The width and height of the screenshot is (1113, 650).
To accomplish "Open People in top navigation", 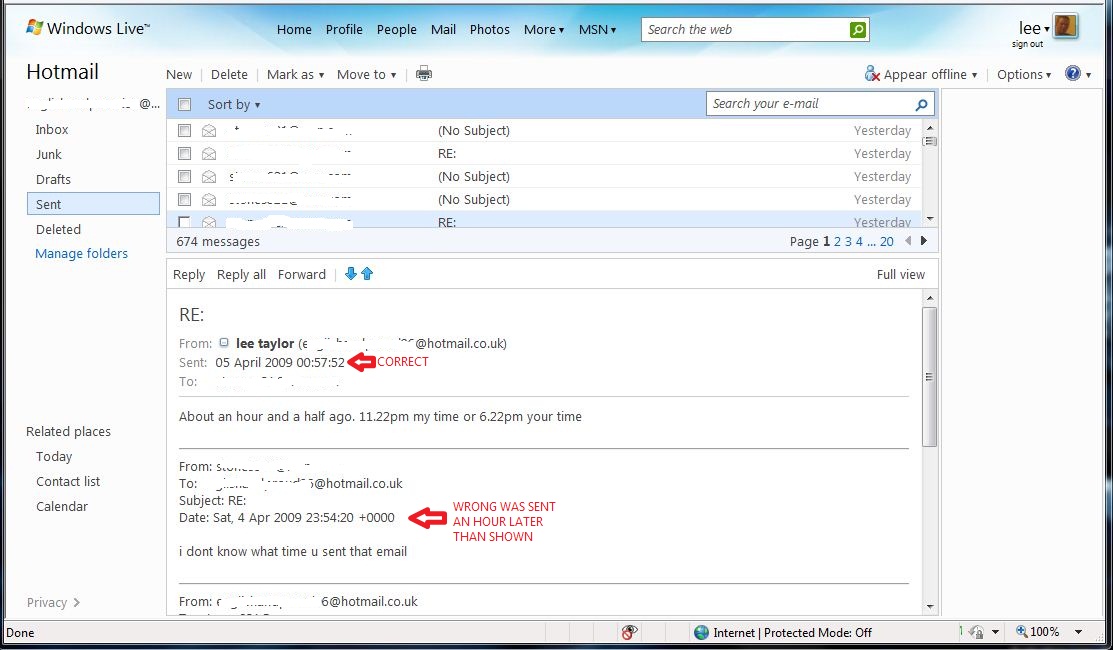I will [396, 29].
